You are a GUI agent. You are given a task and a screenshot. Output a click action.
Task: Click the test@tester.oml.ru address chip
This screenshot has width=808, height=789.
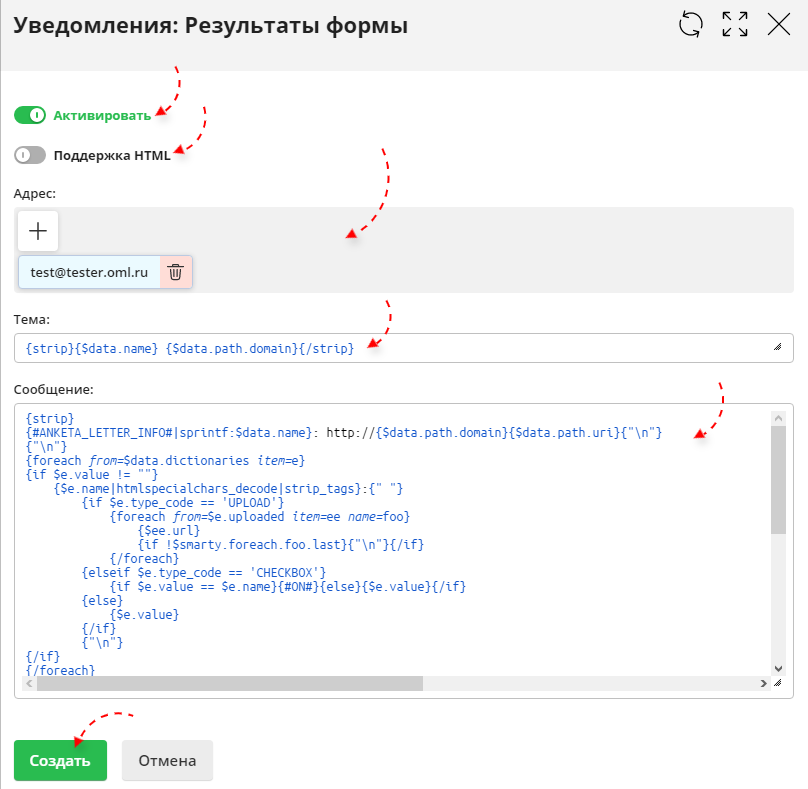(89, 271)
